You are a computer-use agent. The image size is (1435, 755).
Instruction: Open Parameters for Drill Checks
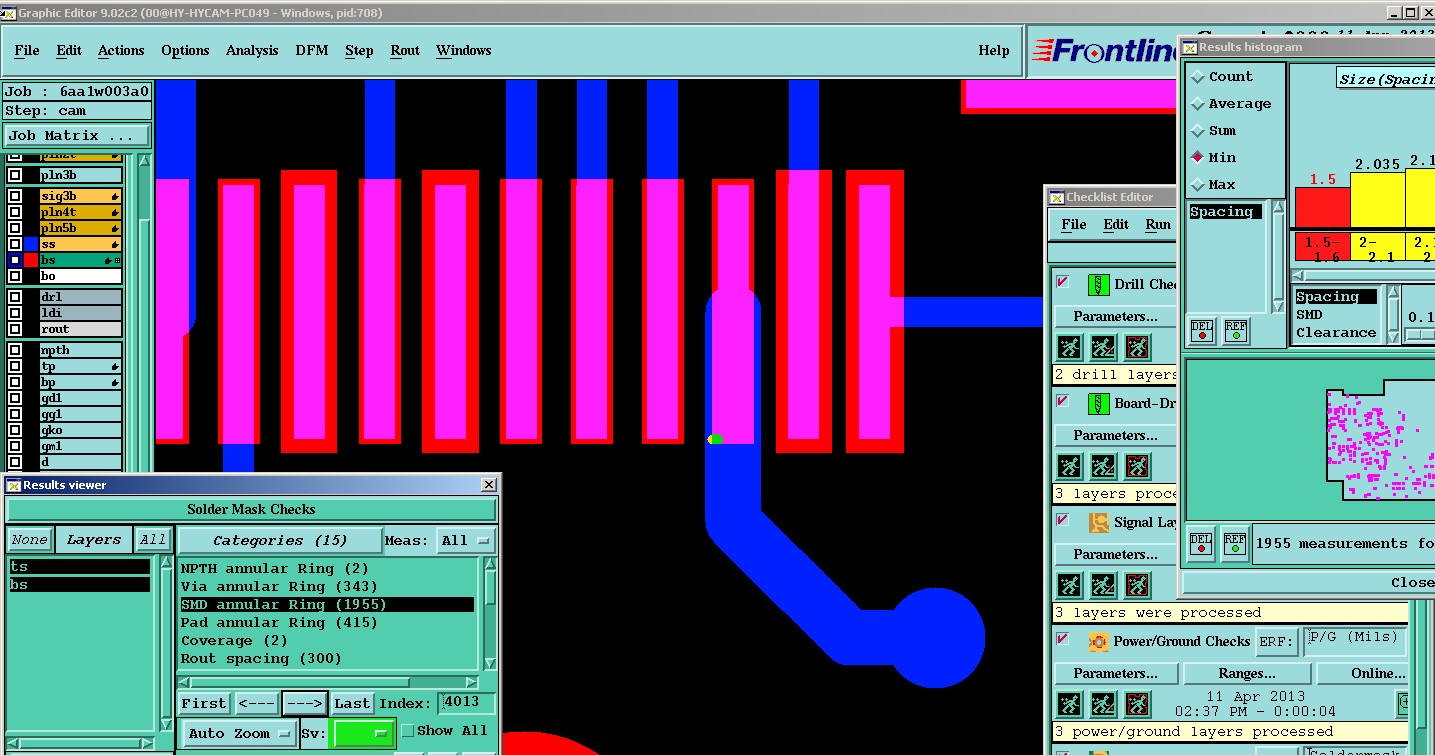(1116, 316)
